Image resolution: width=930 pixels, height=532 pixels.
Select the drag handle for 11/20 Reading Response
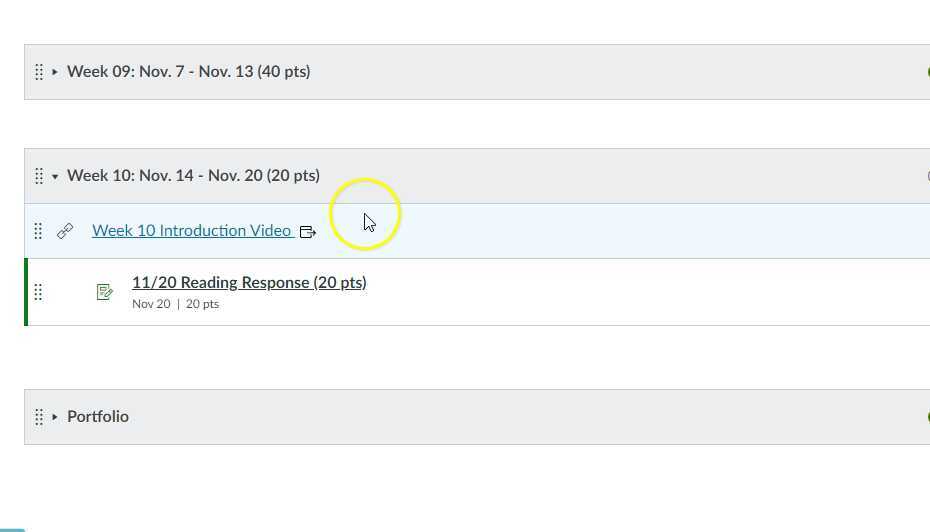pos(38,292)
